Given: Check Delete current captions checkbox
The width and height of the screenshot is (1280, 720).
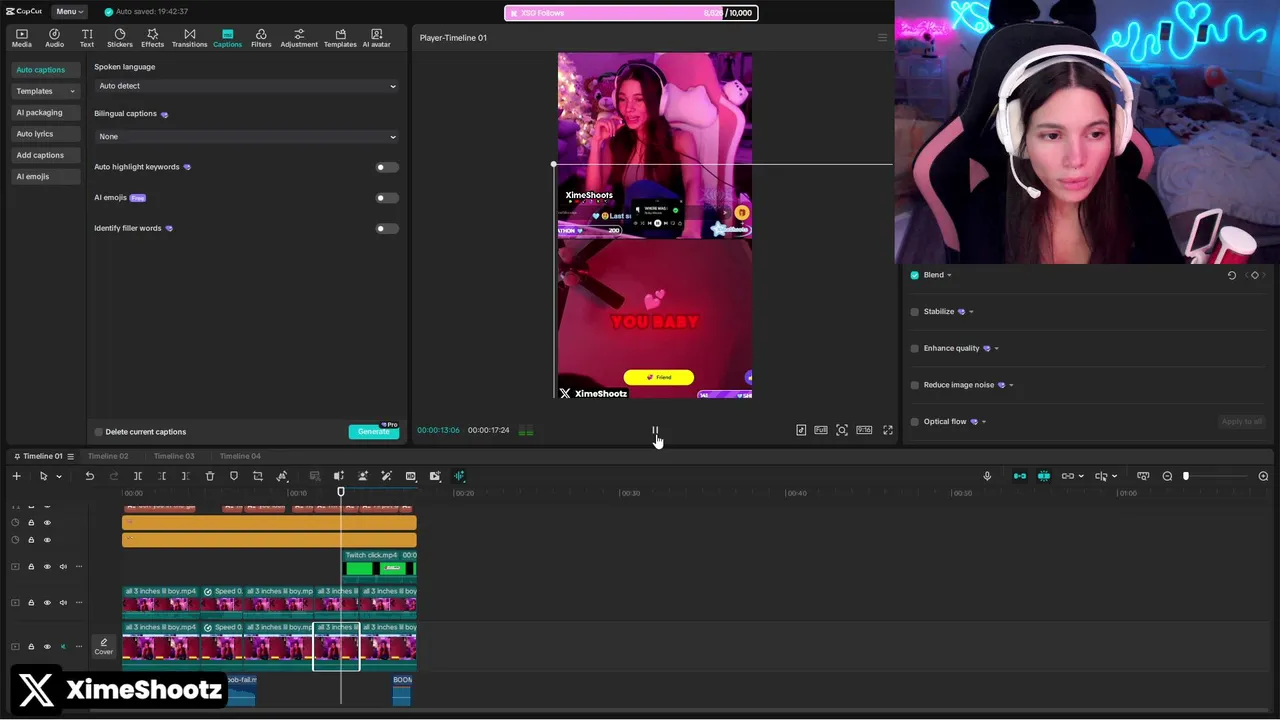Looking at the screenshot, I should point(99,432).
